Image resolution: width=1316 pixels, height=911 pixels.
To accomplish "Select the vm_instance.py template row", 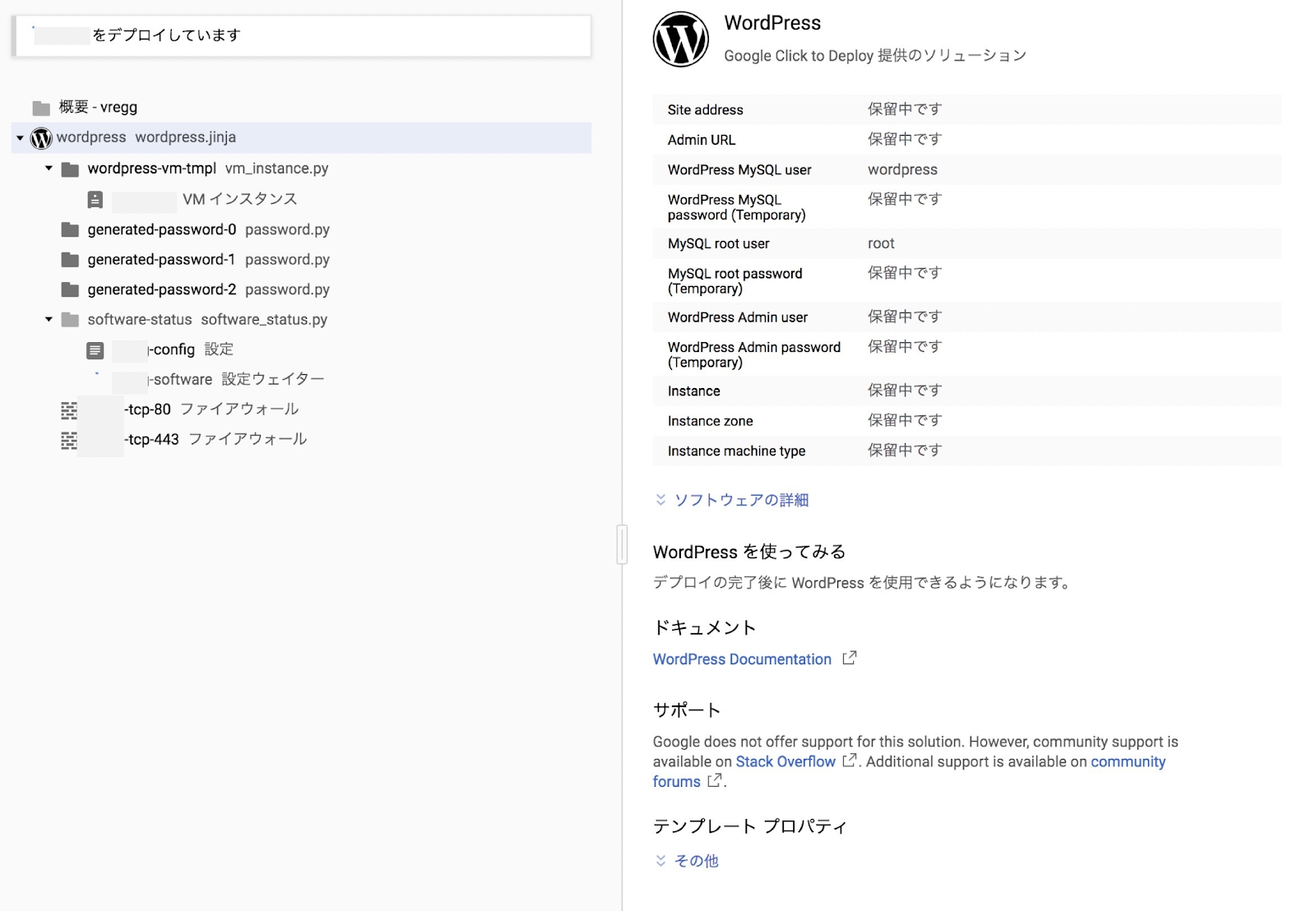I will point(301,169).
